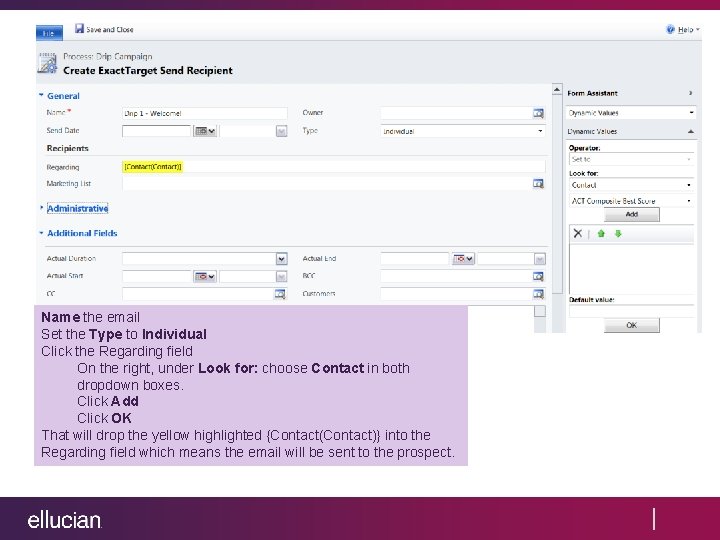This screenshot has height=540, width=720.
Task: Click the Process: Drip Campaign text
Action: (x=108, y=56)
